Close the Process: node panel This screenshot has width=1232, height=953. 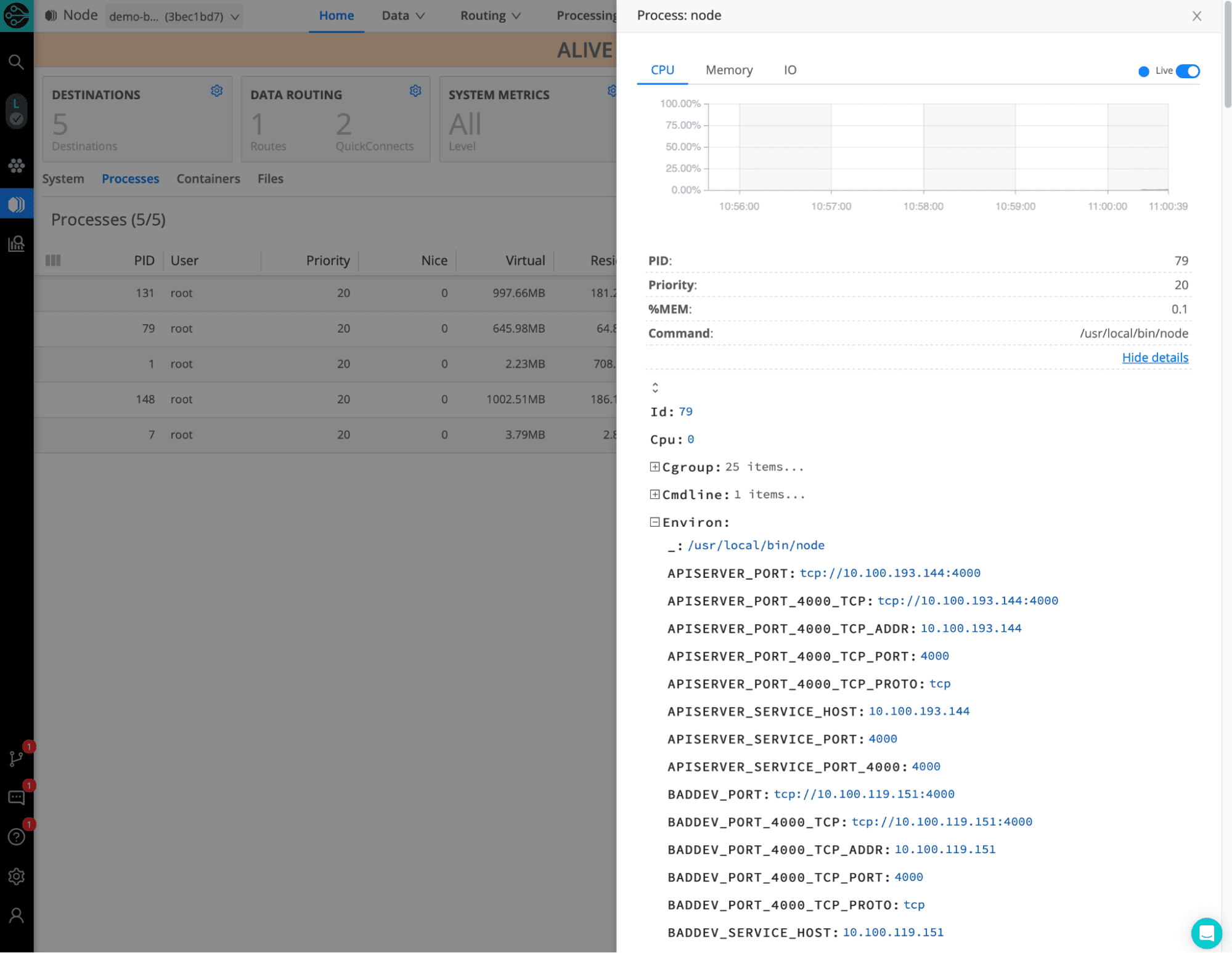coord(1196,16)
